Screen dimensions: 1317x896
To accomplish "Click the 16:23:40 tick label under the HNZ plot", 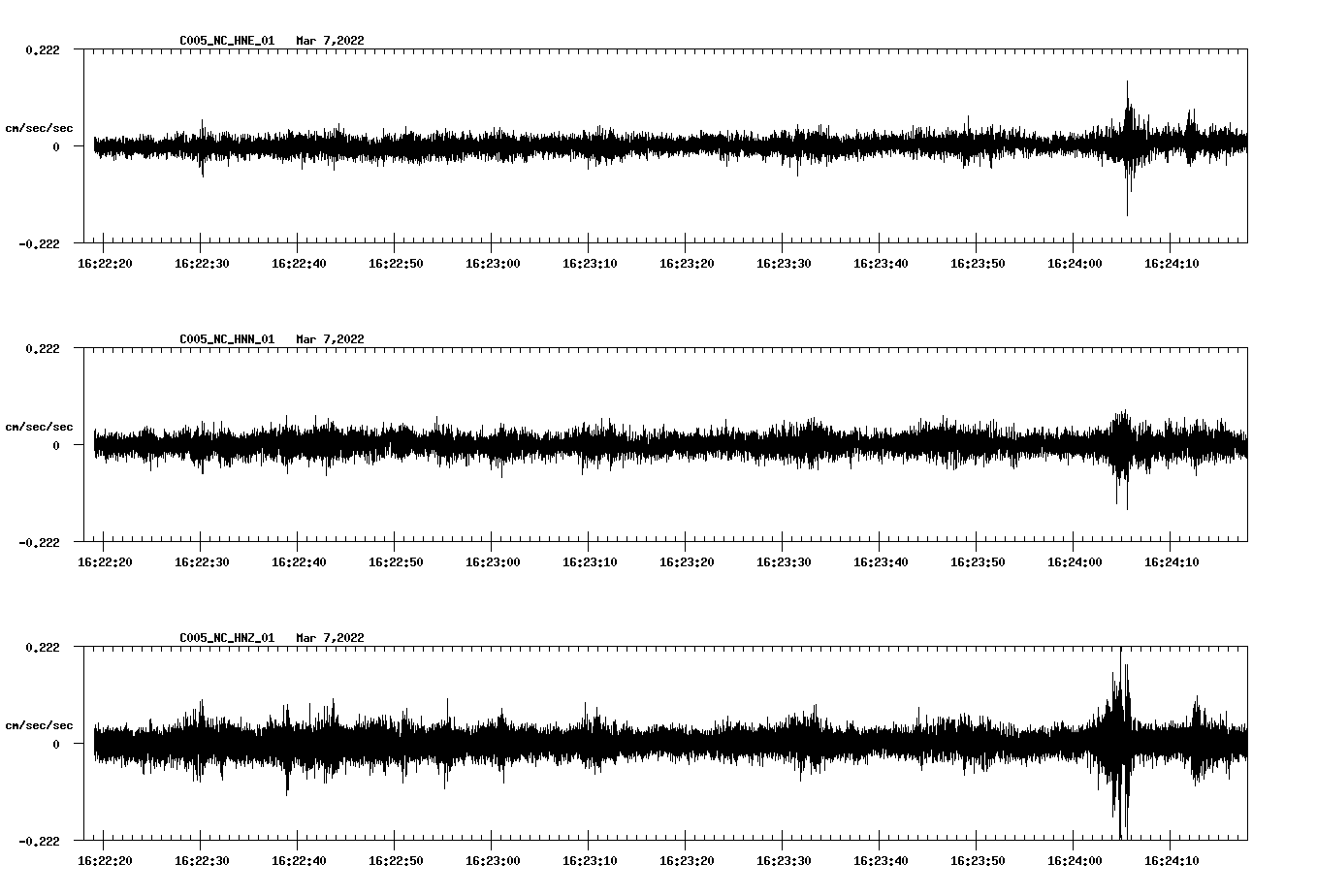I will [881, 860].
